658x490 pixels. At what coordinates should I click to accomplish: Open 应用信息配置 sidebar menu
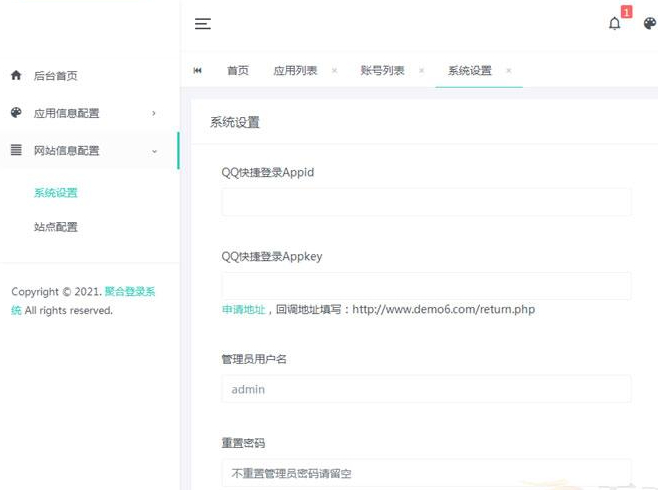click(89, 113)
